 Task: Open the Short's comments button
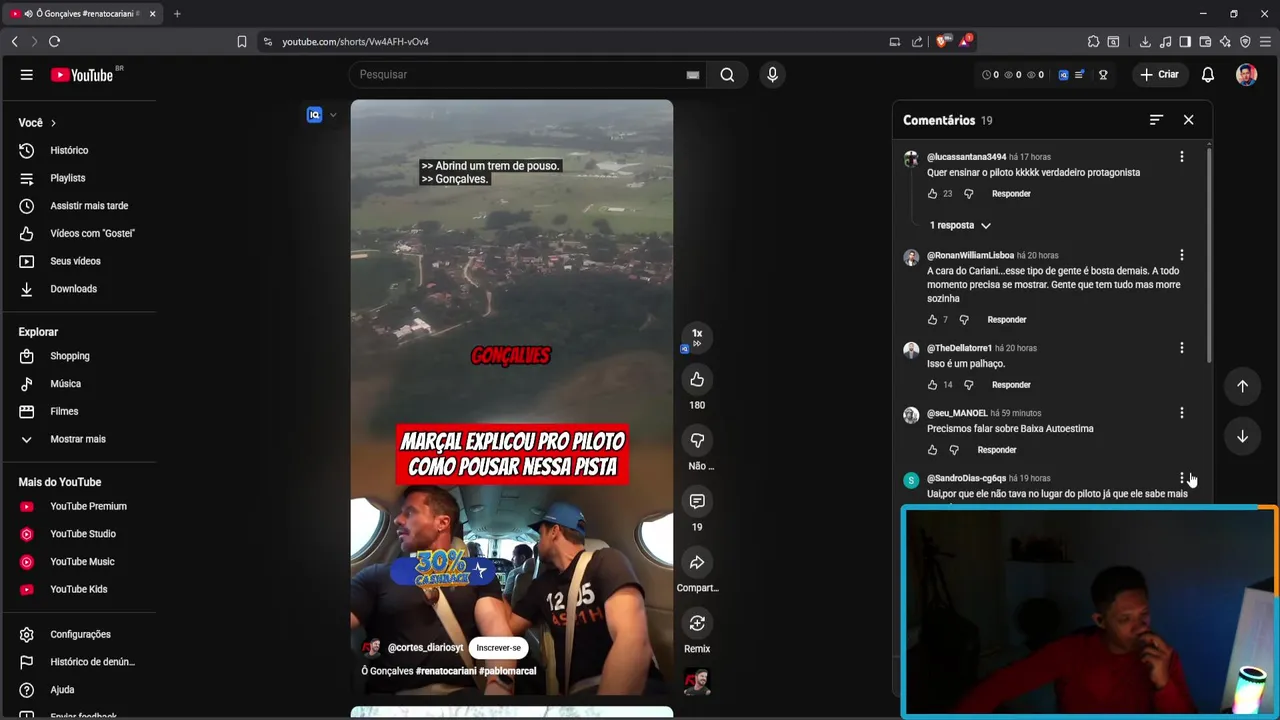click(697, 502)
